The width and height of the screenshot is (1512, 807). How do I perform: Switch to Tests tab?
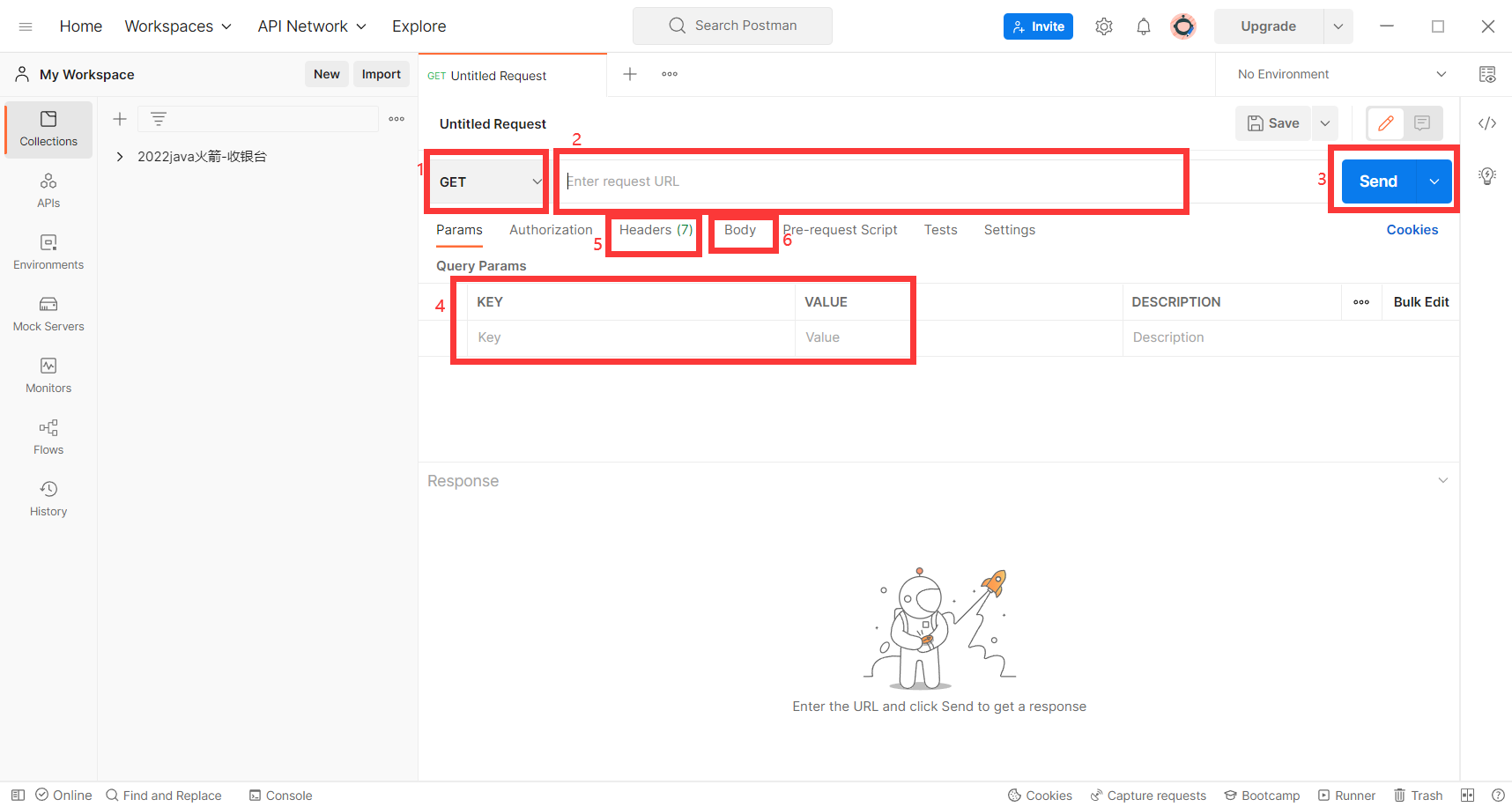pyautogui.click(x=940, y=230)
